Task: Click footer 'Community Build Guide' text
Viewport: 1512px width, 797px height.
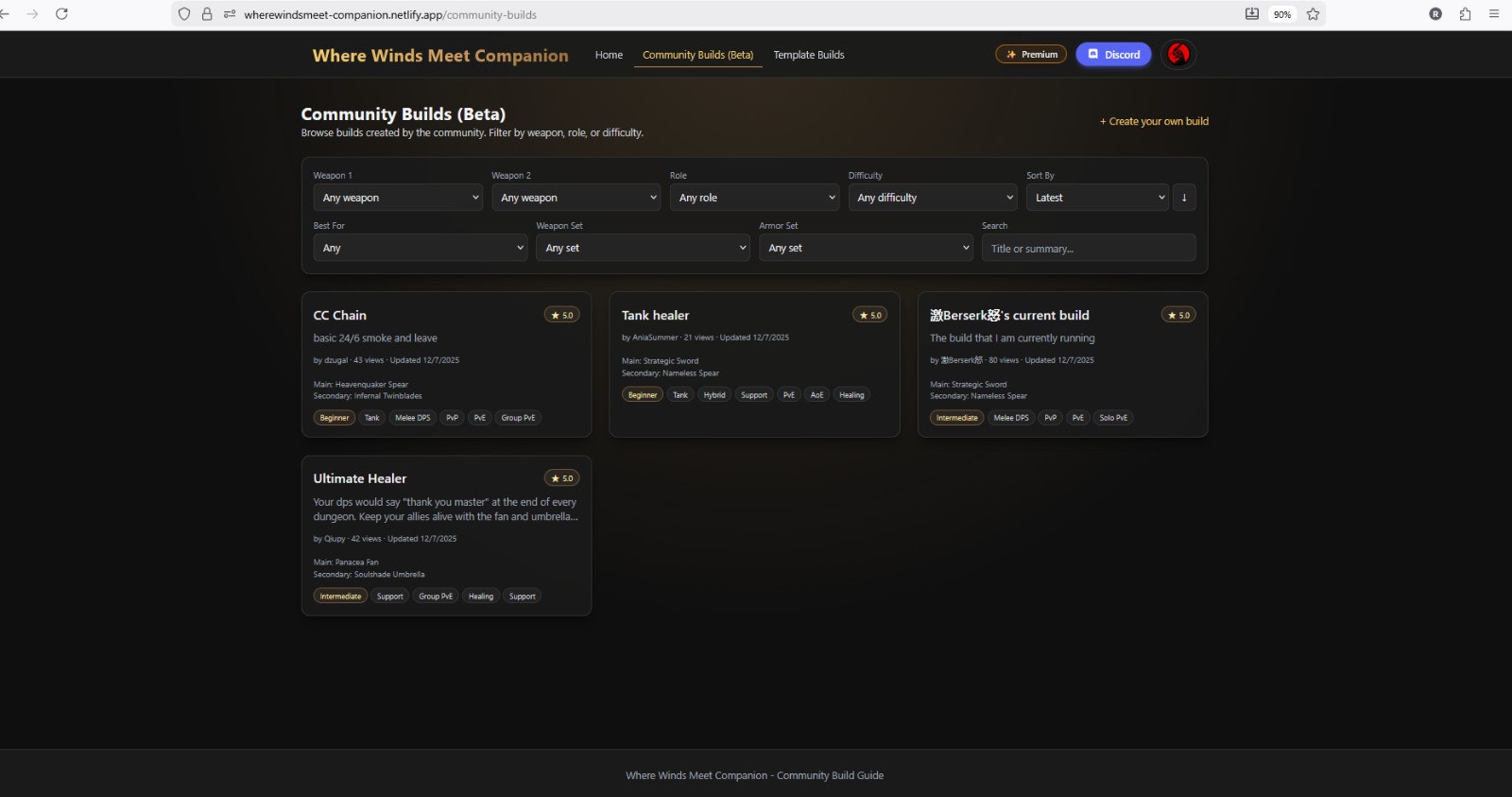Action: click(830, 775)
